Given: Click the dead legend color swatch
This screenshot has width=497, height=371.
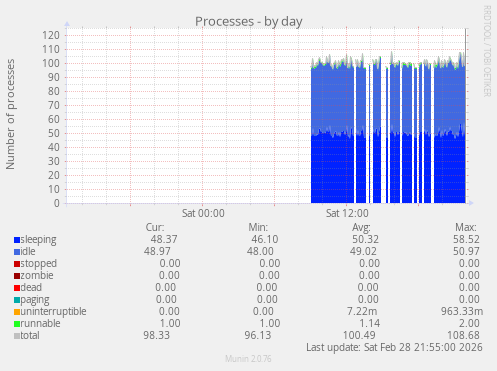Looking at the screenshot, I should (17, 288).
